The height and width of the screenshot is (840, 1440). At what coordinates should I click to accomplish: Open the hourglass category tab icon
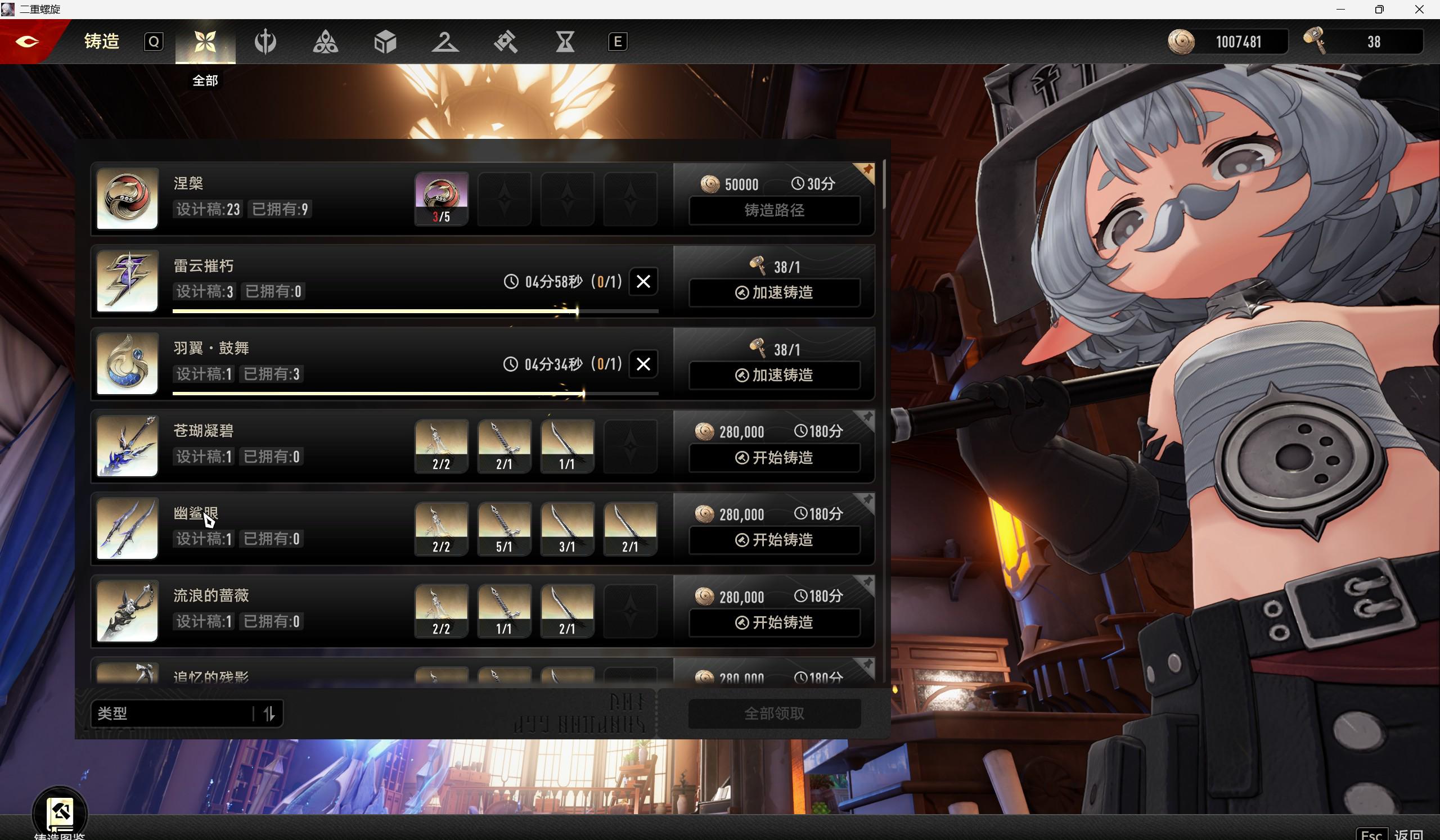(565, 42)
